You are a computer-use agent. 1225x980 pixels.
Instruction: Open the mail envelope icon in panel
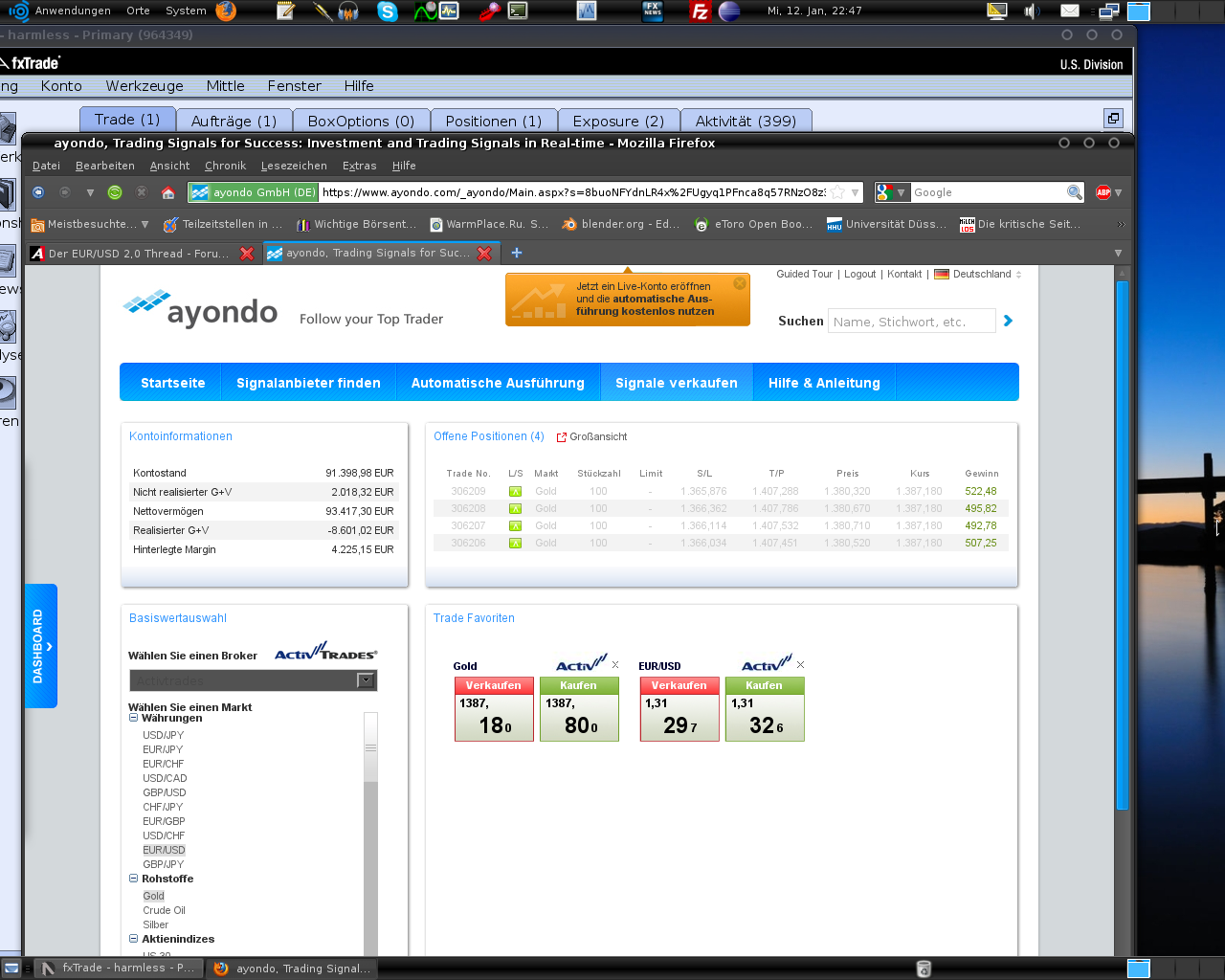[x=1070, y=11]
